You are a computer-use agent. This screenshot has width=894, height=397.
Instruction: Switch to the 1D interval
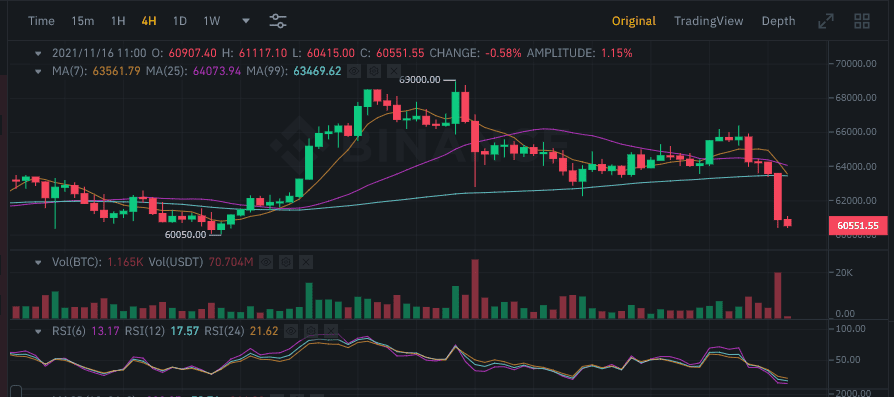pos(180,21)
